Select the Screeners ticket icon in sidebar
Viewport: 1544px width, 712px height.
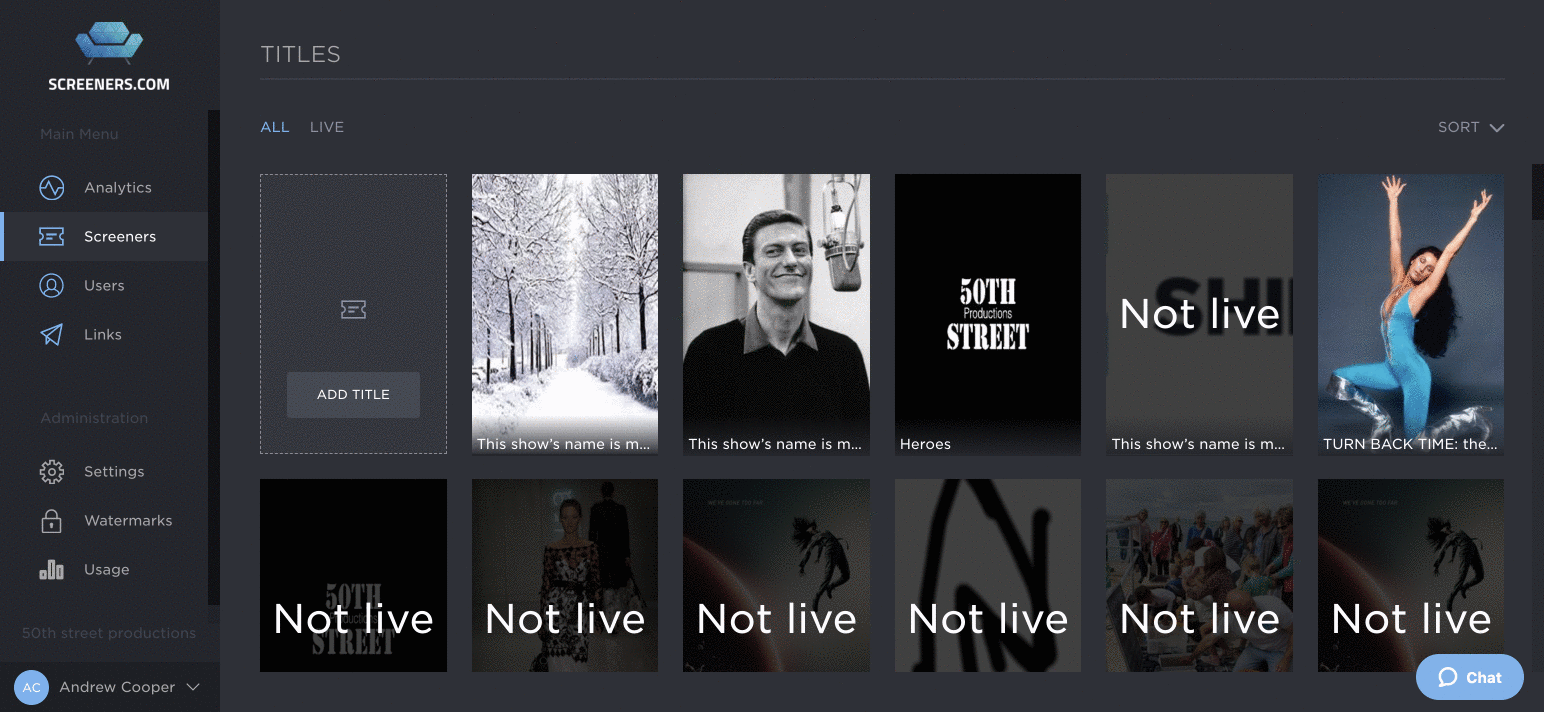pyautogui.click(x=51, y=237)
